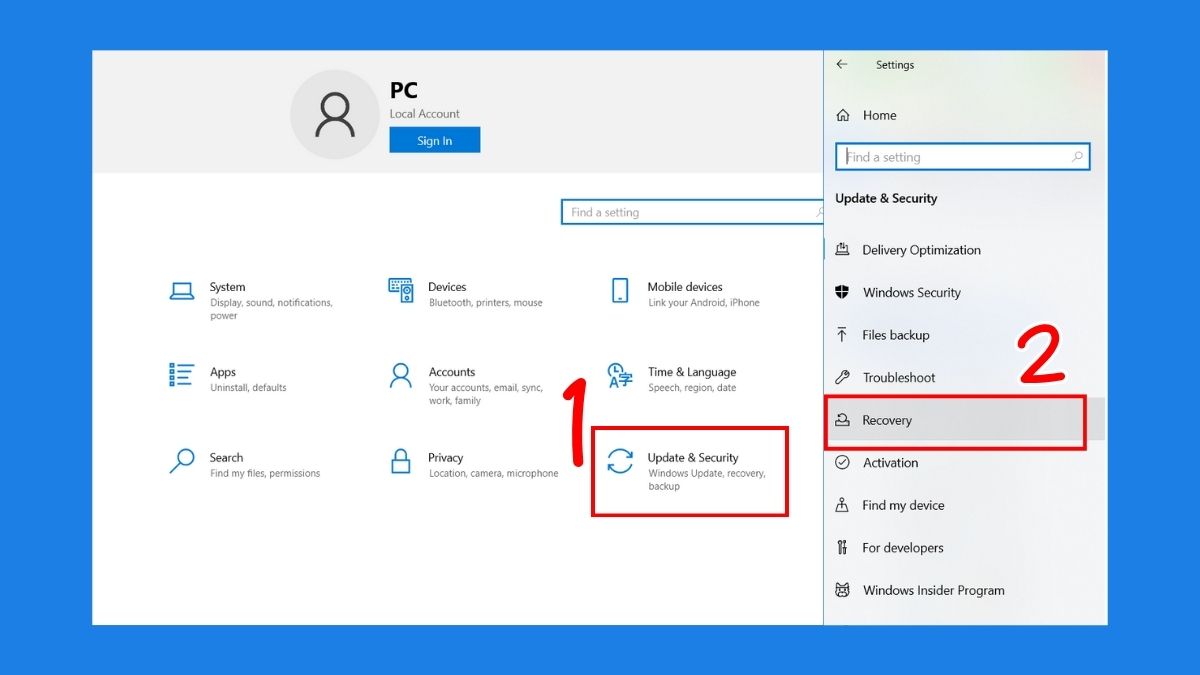Open the Privacy settings category

[474, 465]
